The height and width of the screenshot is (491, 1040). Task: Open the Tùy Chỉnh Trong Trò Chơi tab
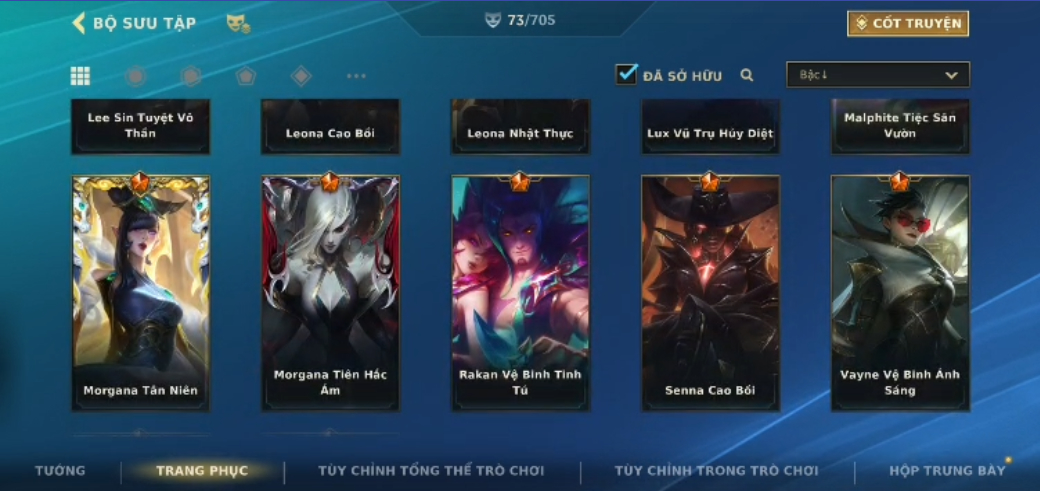(717, 470)
